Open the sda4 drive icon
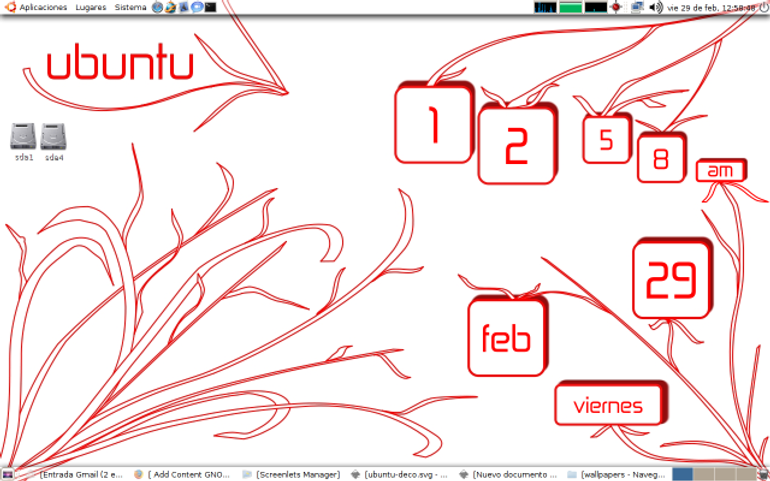770x481 pixels. pyautogui.click(x=54, y=141)
